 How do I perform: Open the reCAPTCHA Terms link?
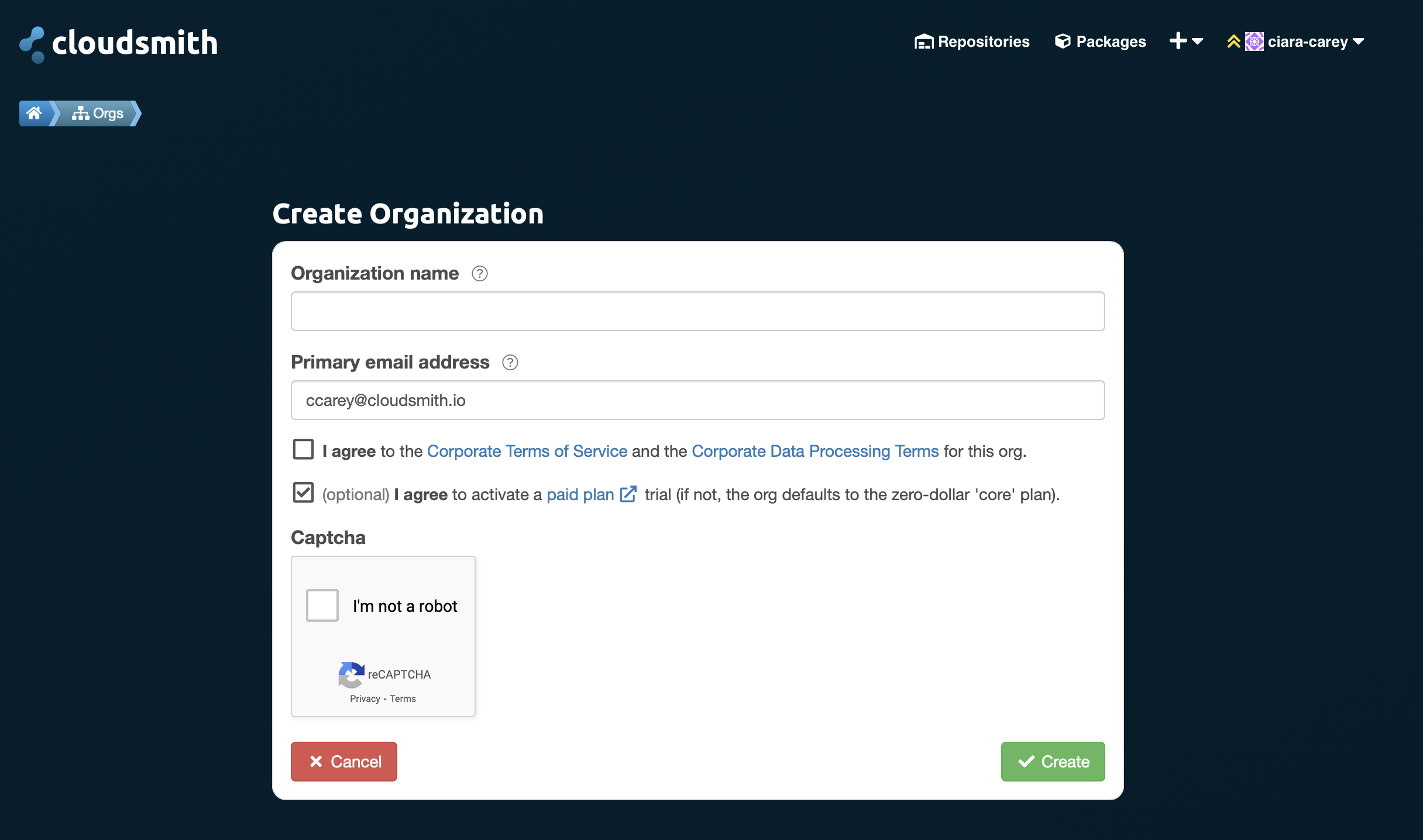pyautogui.click(x=403, y=698)
